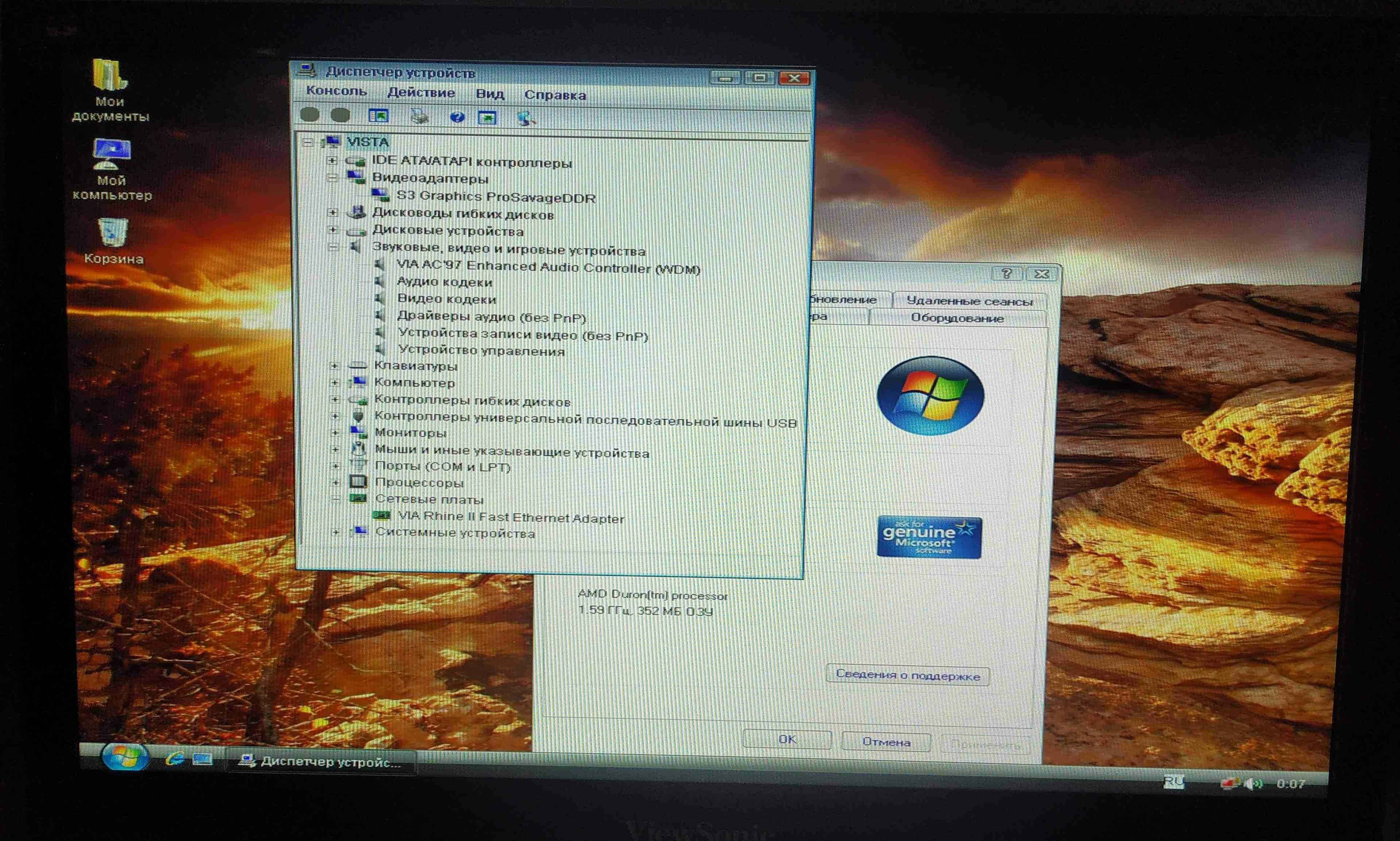Click the Print toolbar icon
The width and height of the screenshot is (1400, 841).
420,117
